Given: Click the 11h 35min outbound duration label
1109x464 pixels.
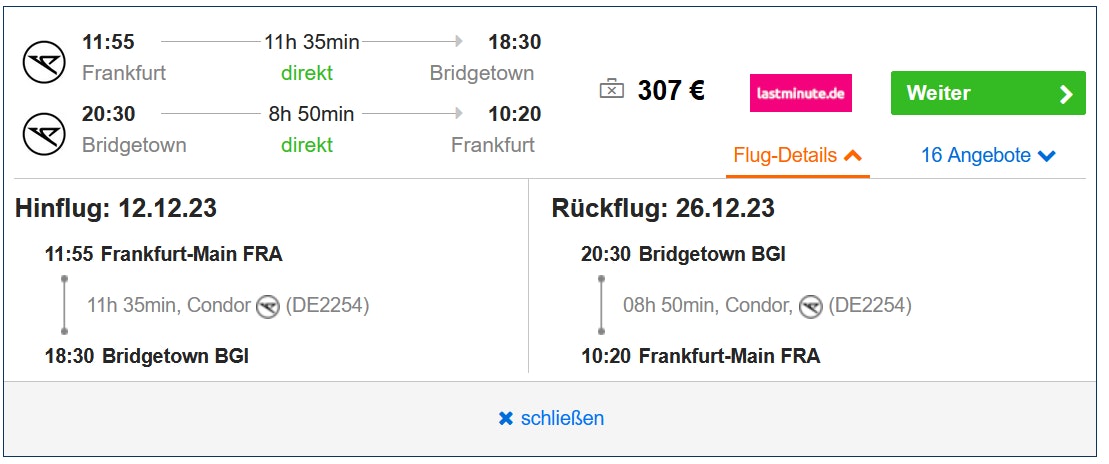Looking at the screenshot, I should [311, 42].
